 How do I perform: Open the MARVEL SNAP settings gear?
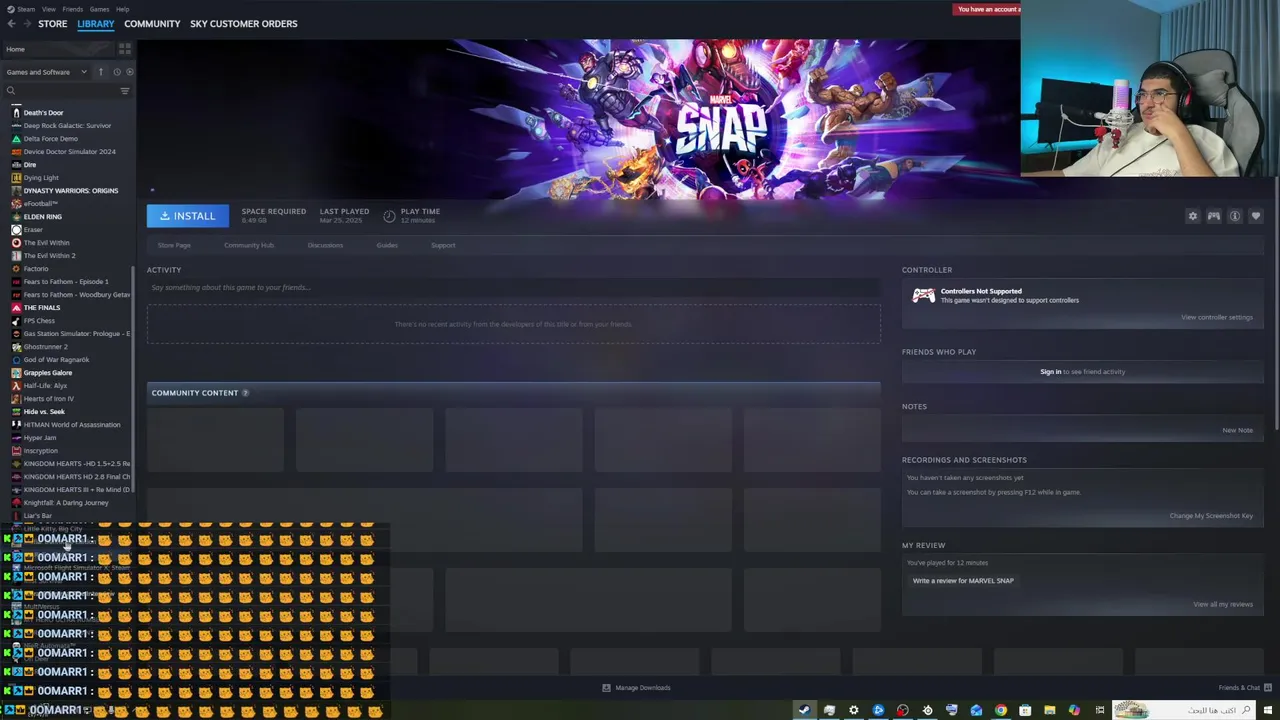(x=1192, y=216)
